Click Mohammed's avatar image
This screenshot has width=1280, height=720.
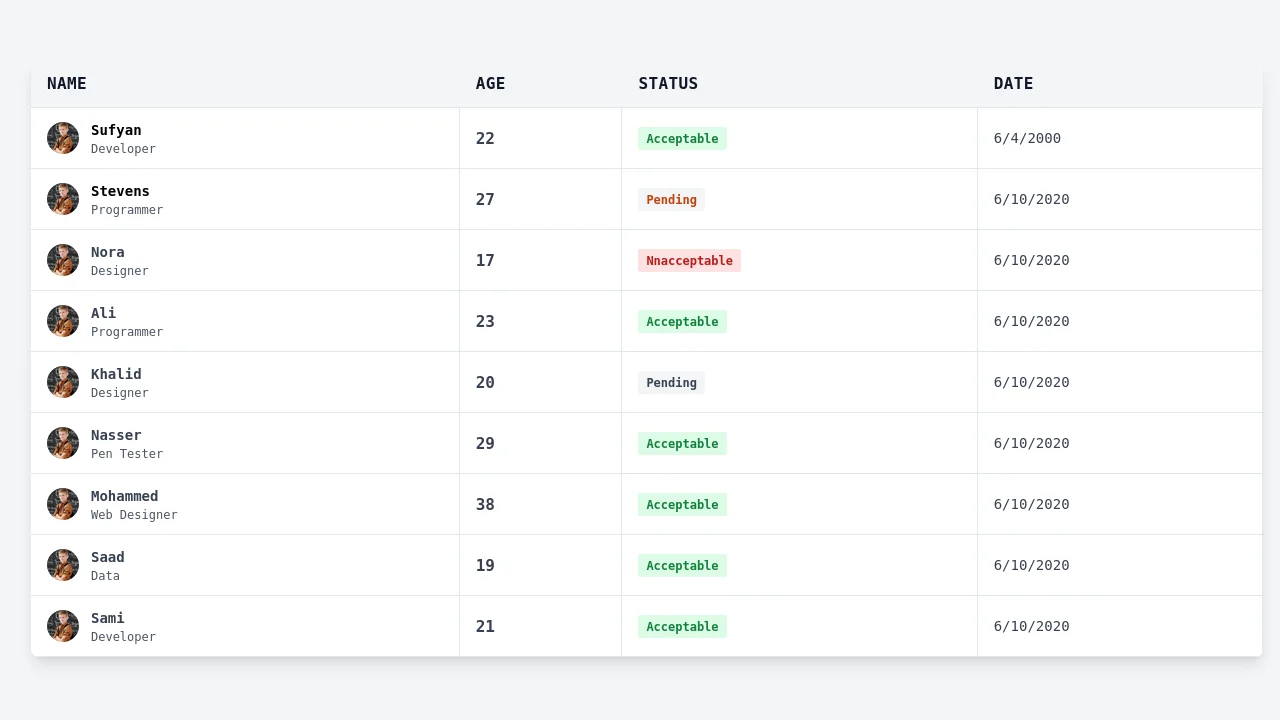[x=63, y=504]
